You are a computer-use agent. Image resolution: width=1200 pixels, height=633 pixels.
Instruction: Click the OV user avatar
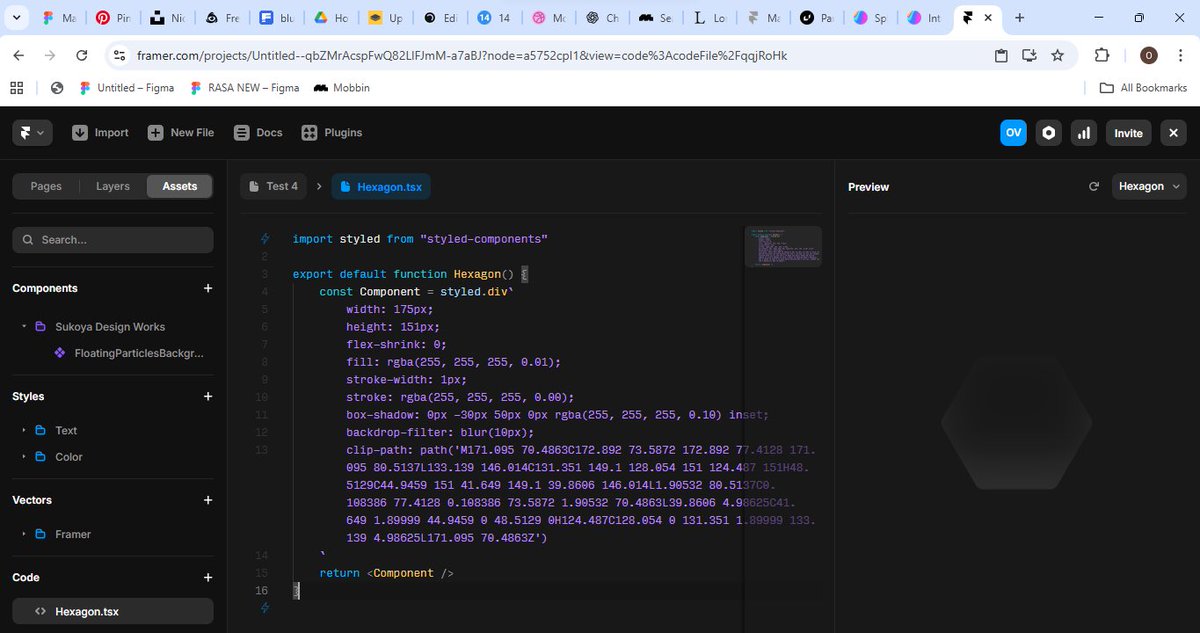click(x=1013, y=132)
